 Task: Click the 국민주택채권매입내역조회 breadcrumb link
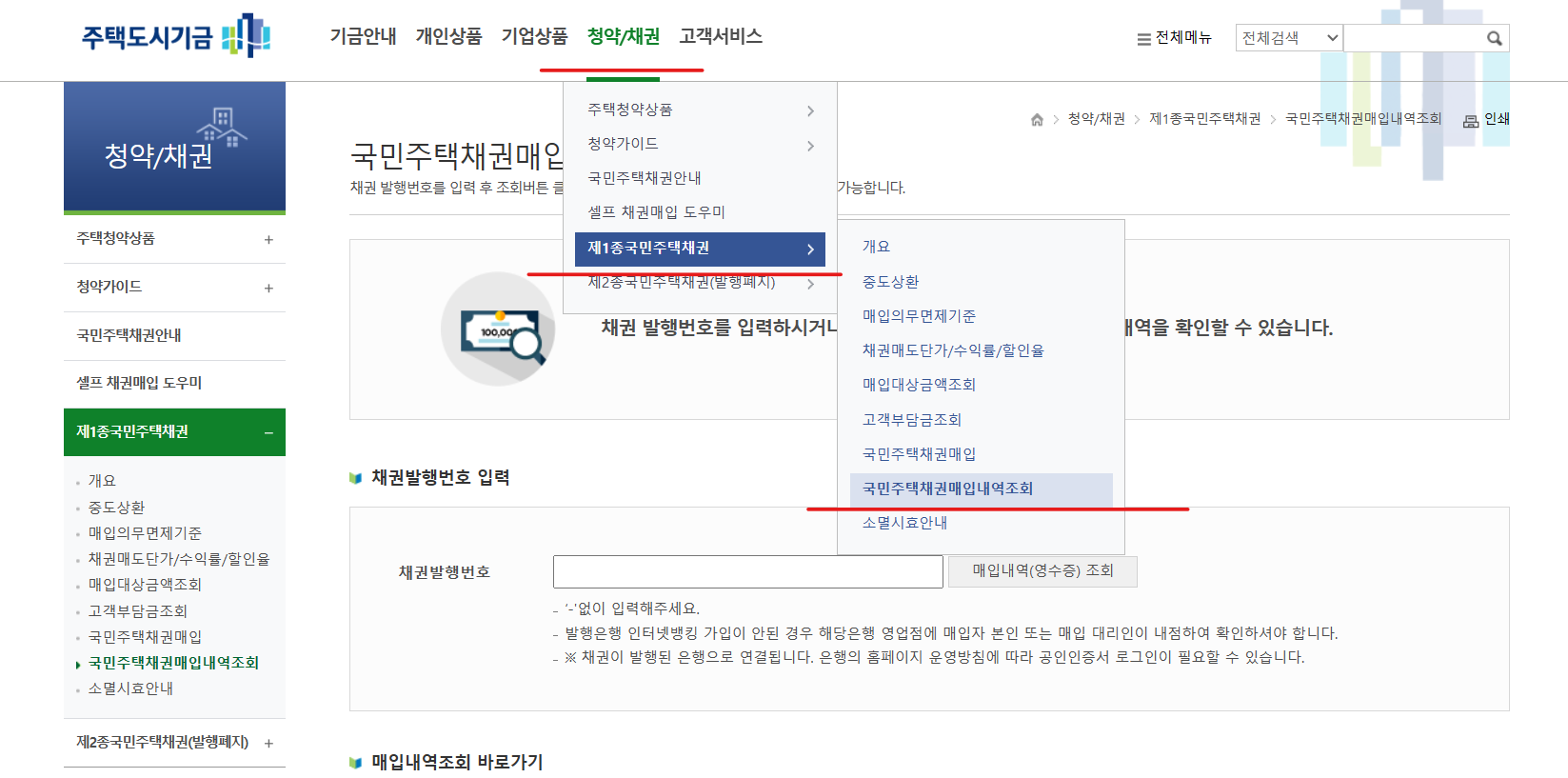pos(1363,119)
